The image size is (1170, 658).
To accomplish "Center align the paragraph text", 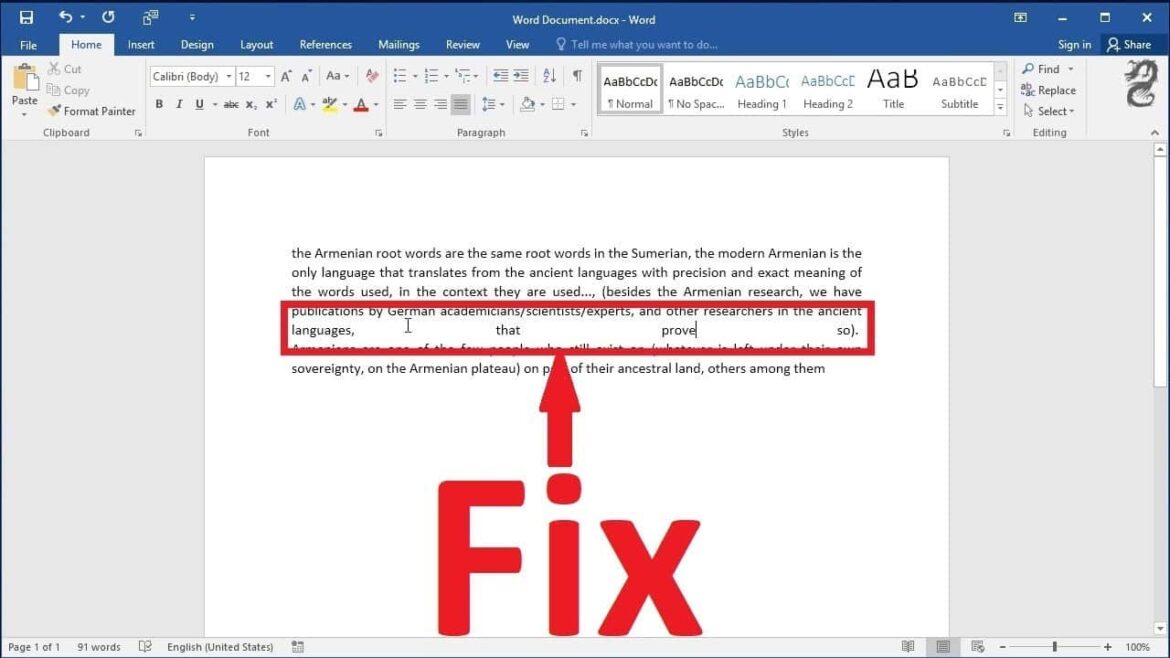I will (420, 104).
